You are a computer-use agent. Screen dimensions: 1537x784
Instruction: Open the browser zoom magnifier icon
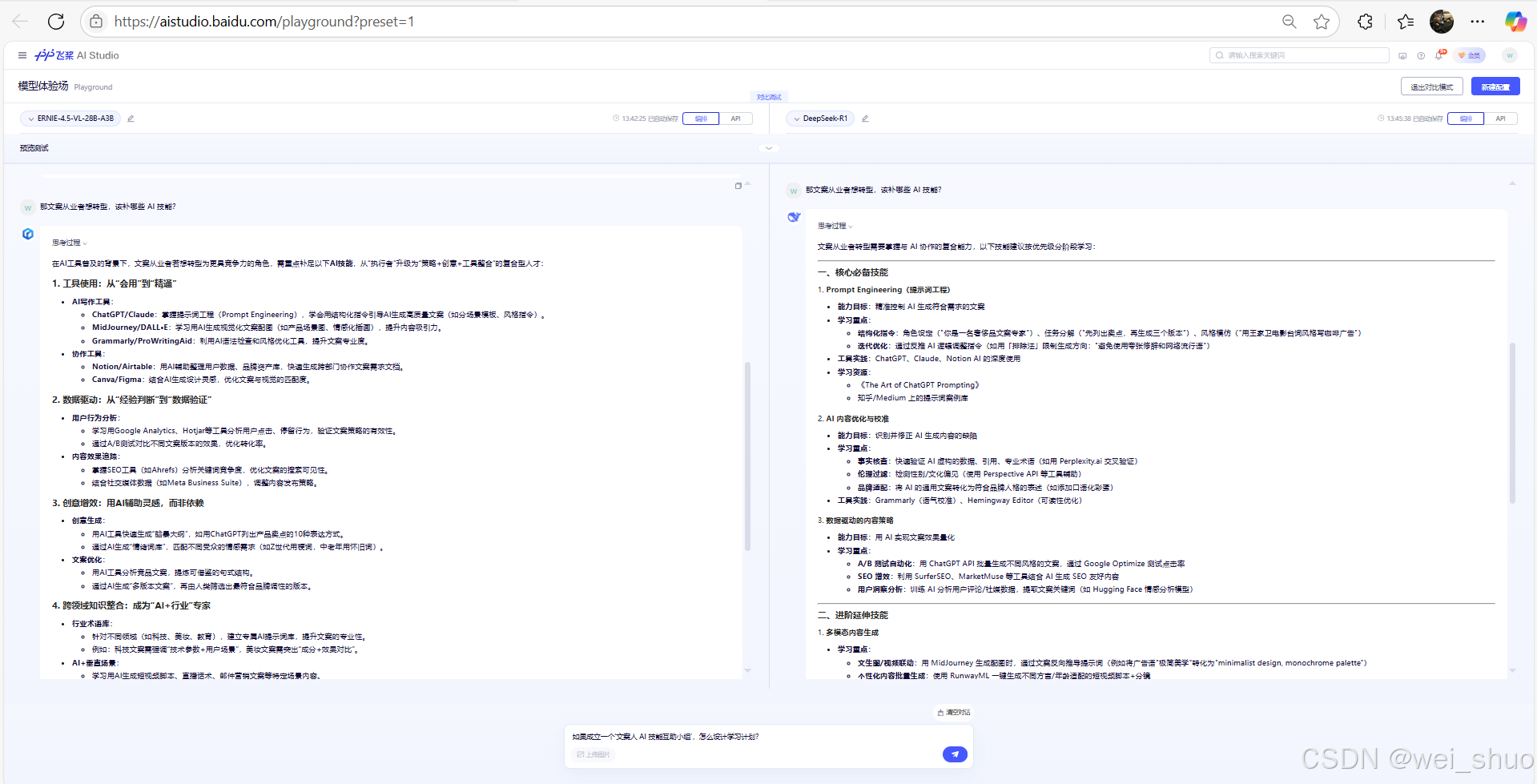[x=1289, y=22]
